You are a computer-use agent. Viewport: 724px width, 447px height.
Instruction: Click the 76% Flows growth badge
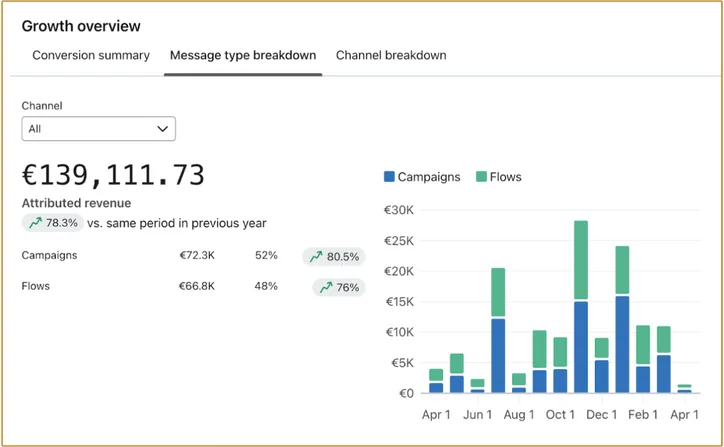[x=339, y=287]
